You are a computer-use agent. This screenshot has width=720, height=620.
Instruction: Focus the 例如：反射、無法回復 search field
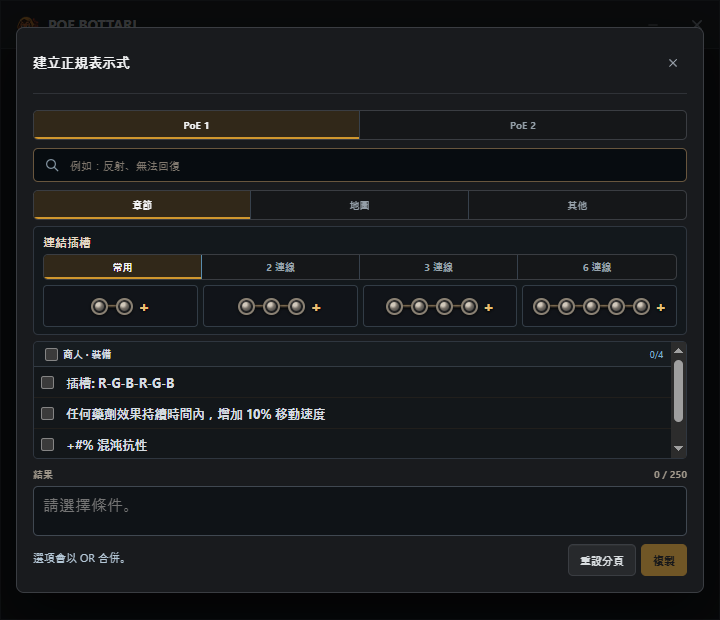[360, 165]
